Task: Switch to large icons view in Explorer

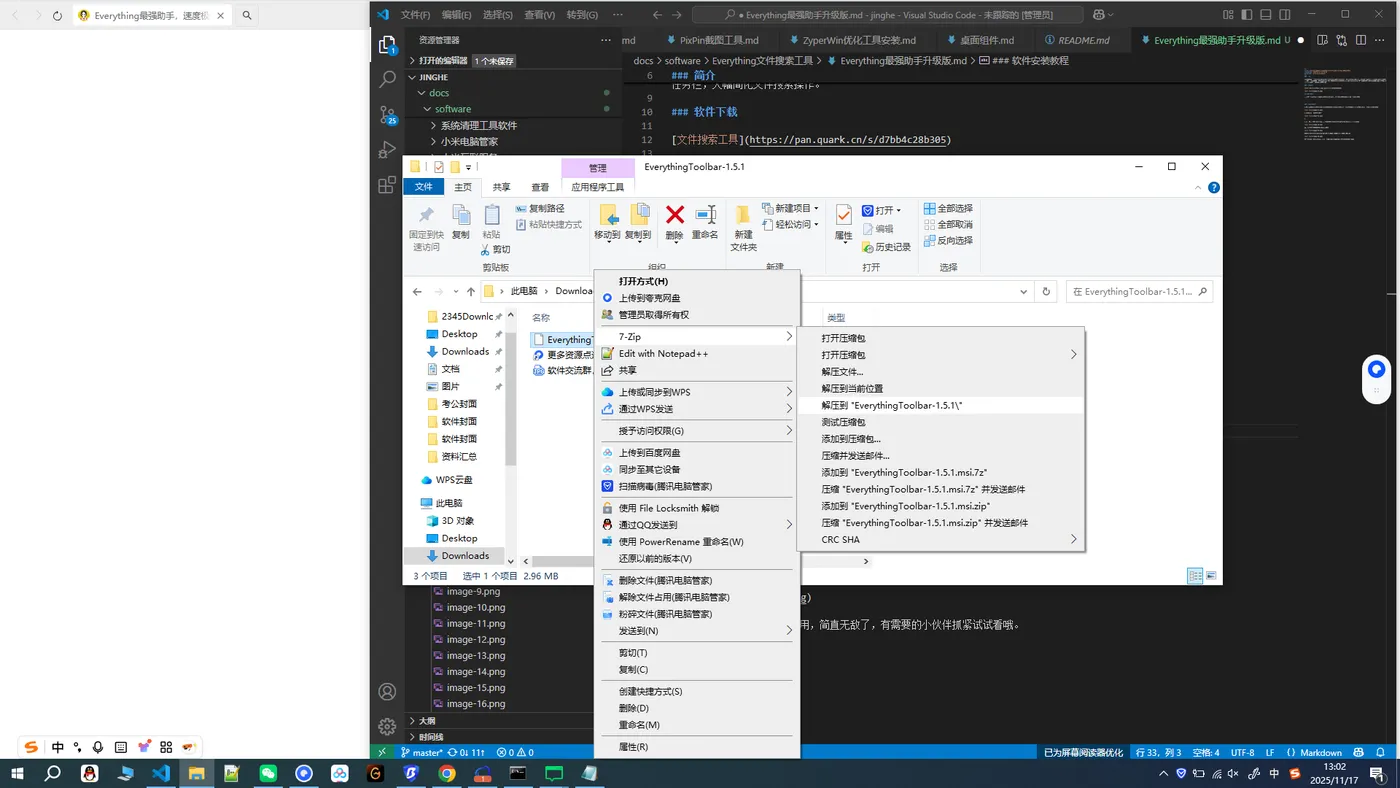Action: pos(1212,576)
